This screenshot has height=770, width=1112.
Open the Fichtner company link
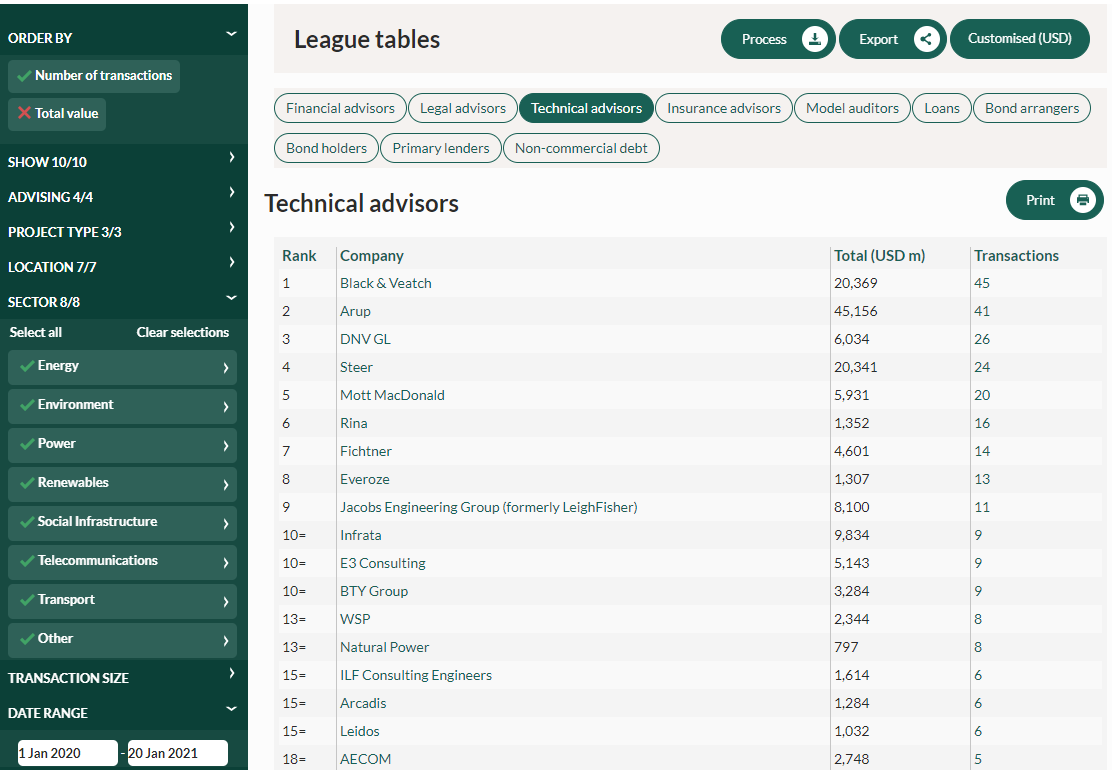[x=366, y=452]
